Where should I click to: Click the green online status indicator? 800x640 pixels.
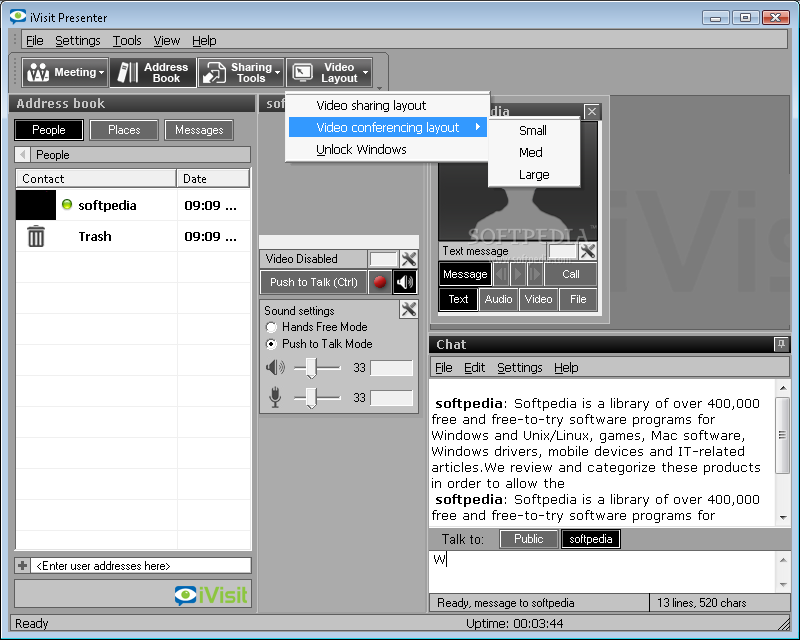tap(67, 205)
